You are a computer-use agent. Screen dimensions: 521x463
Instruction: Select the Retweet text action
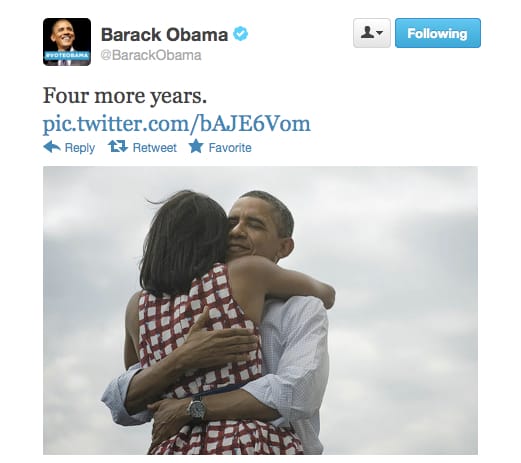(x=155, y=147)
